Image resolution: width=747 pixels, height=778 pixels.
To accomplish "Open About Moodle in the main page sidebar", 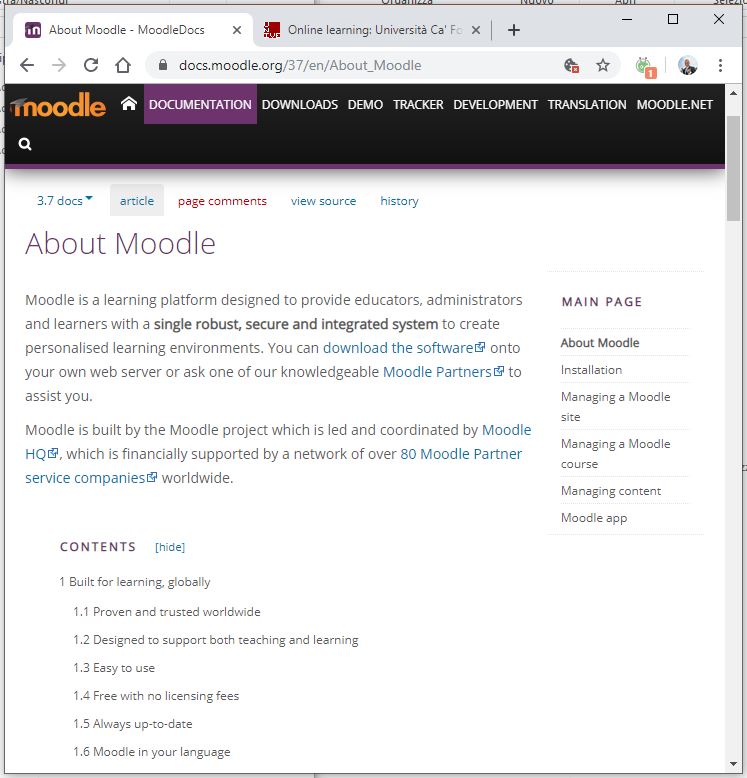I will (x=600, y=343).
